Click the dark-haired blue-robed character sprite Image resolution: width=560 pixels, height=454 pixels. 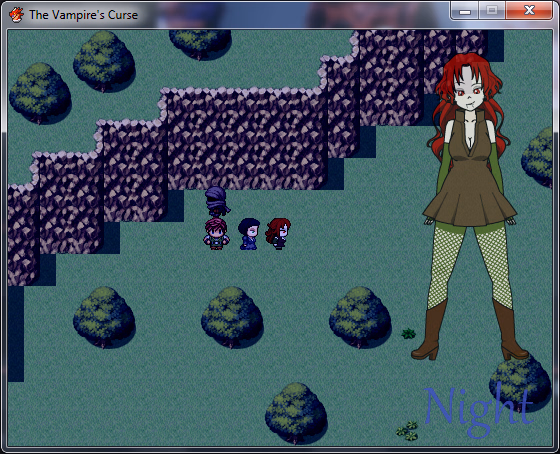(249, 234)
